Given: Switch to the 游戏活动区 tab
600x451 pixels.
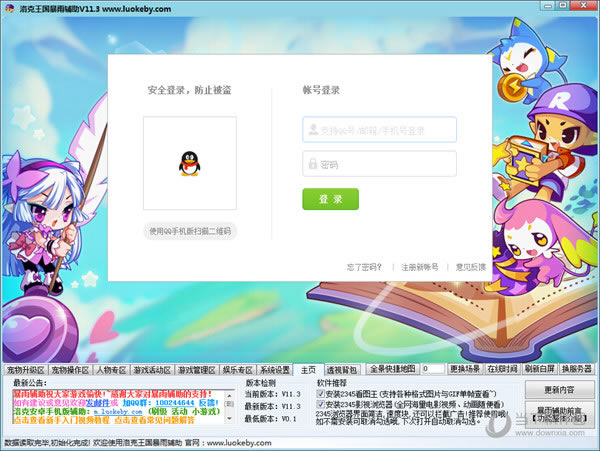Looking at the screenshot, I should [x=152, y=370].
